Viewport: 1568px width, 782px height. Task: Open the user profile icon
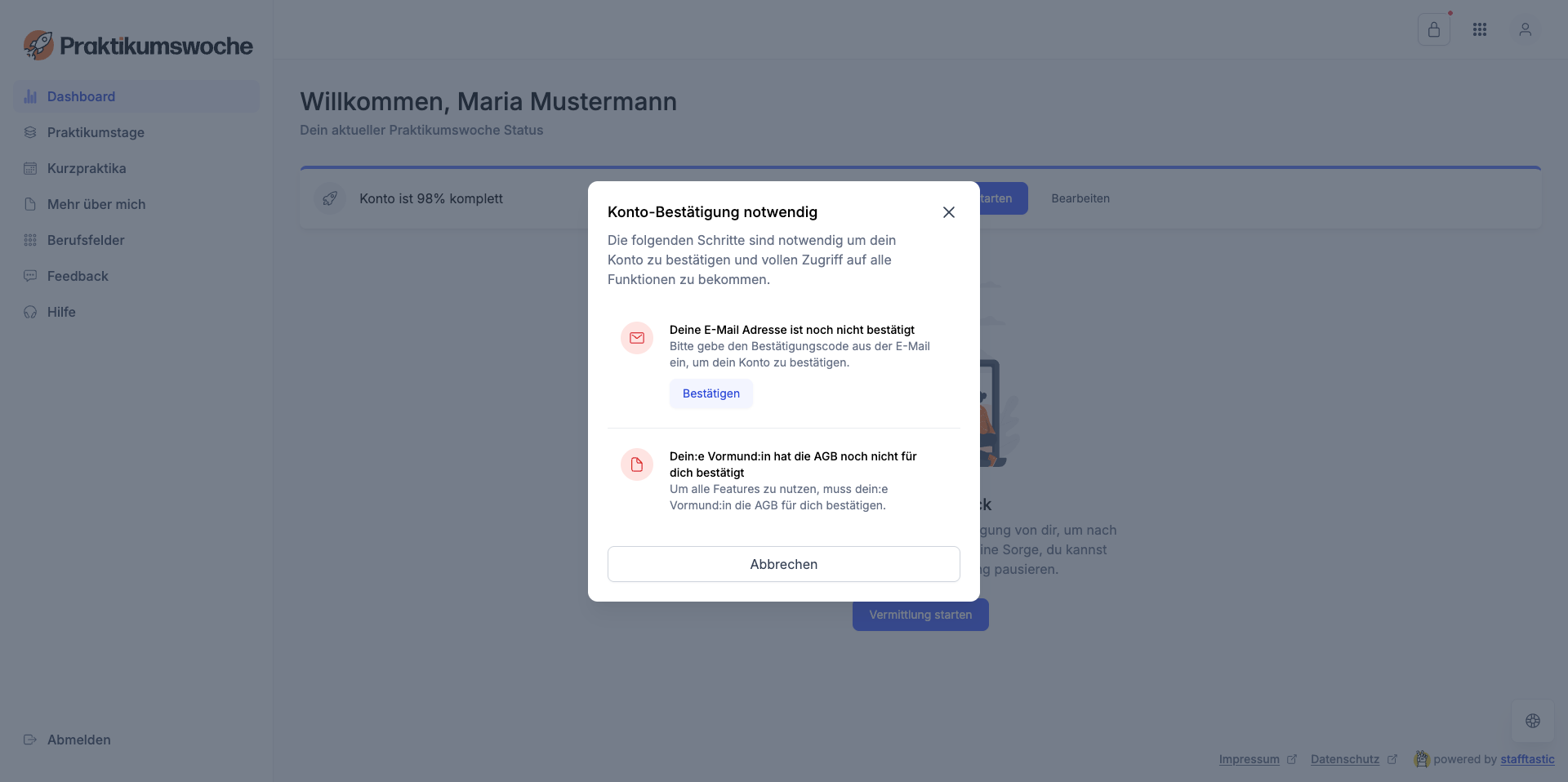pyautogui.click(x=1525, y=30)
